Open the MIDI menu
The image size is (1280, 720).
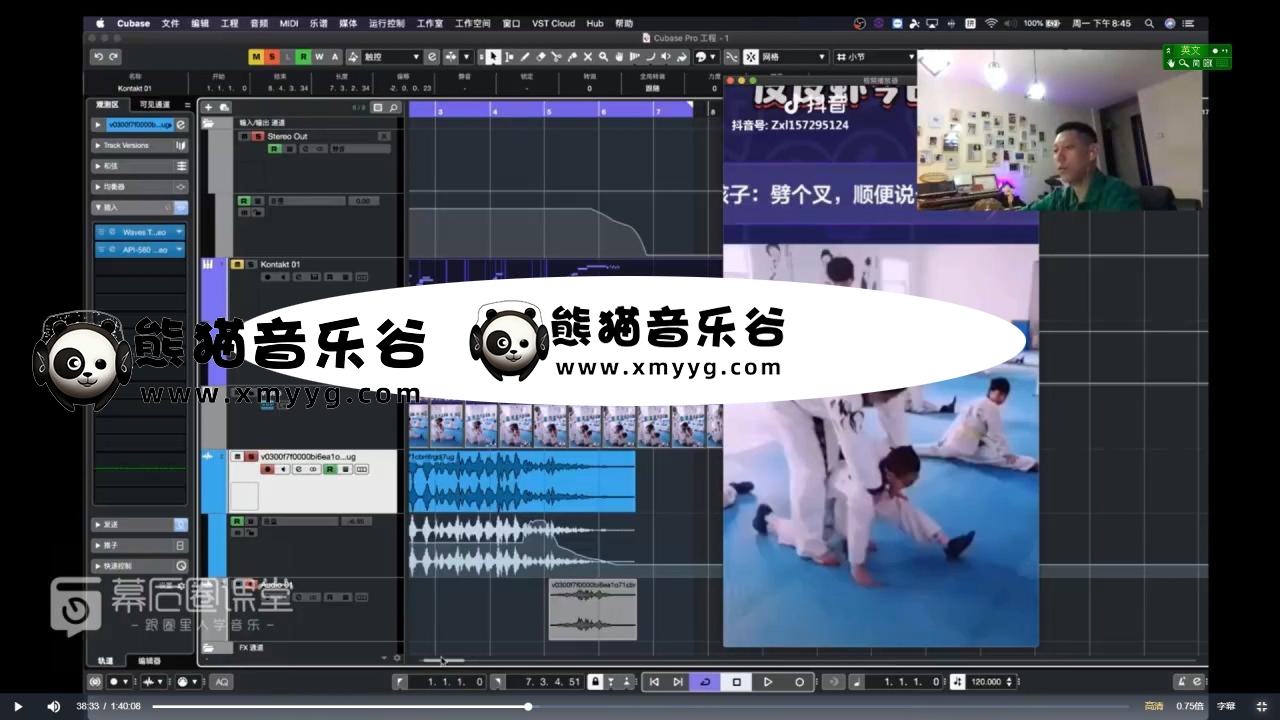pyautogui.click(x=288, y=23)
